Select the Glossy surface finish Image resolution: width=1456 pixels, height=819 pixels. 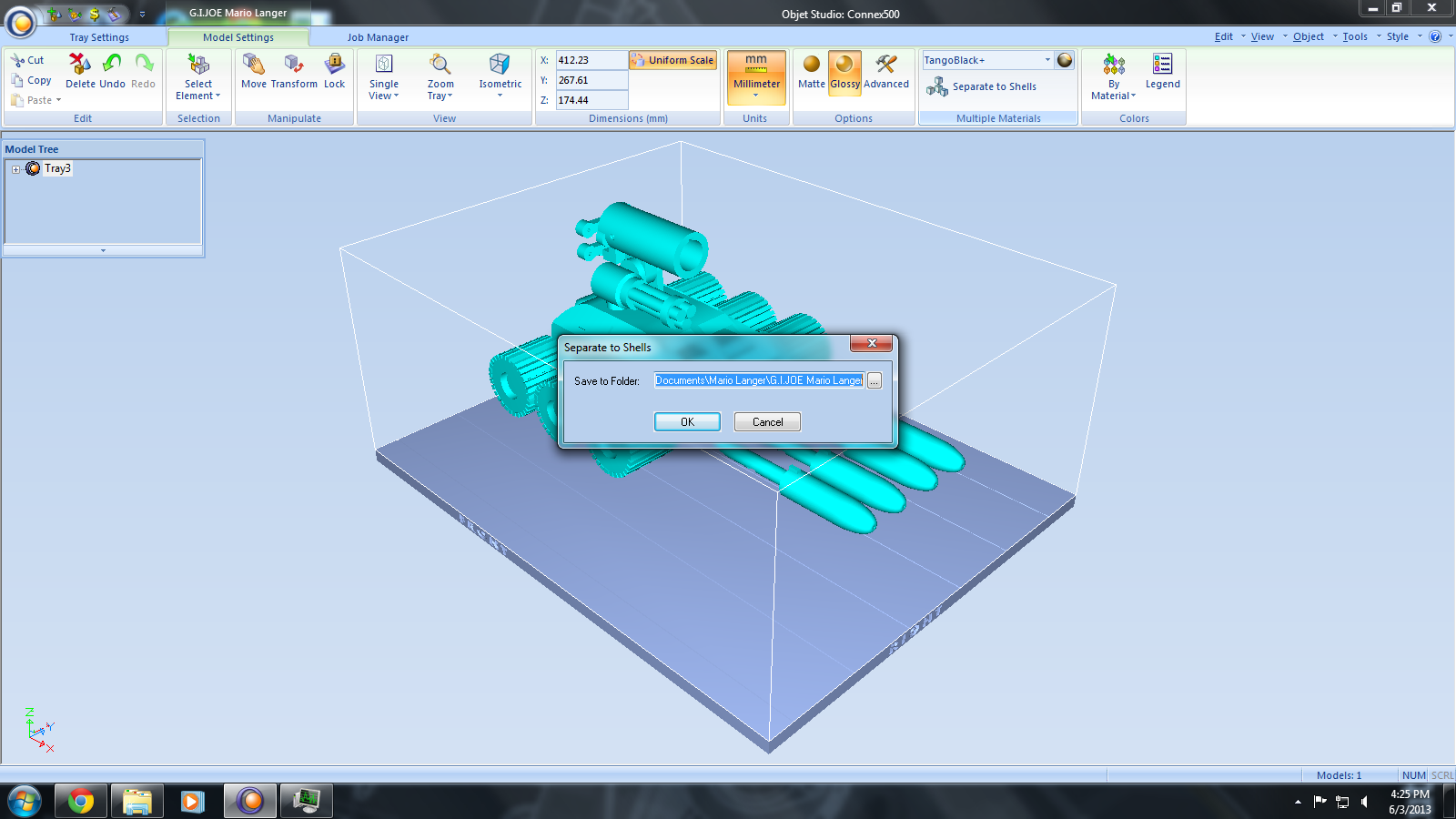844,71
